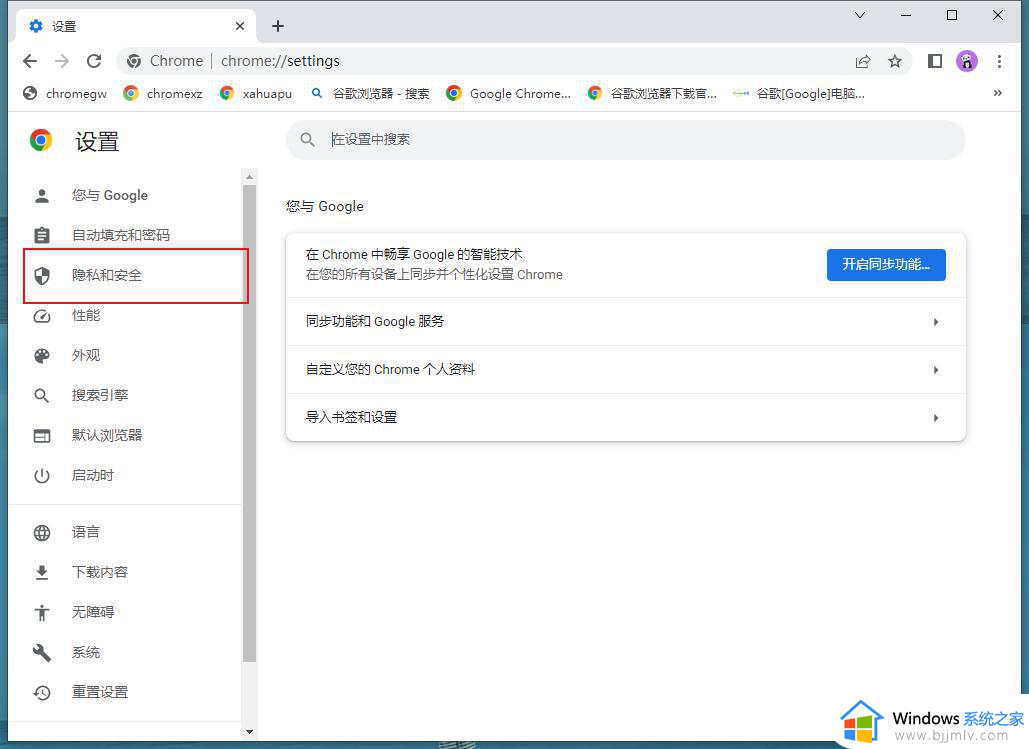Screen dimensions: 1029x749
Task: Open 外观 settings section
Action: (x=125, y=356)
